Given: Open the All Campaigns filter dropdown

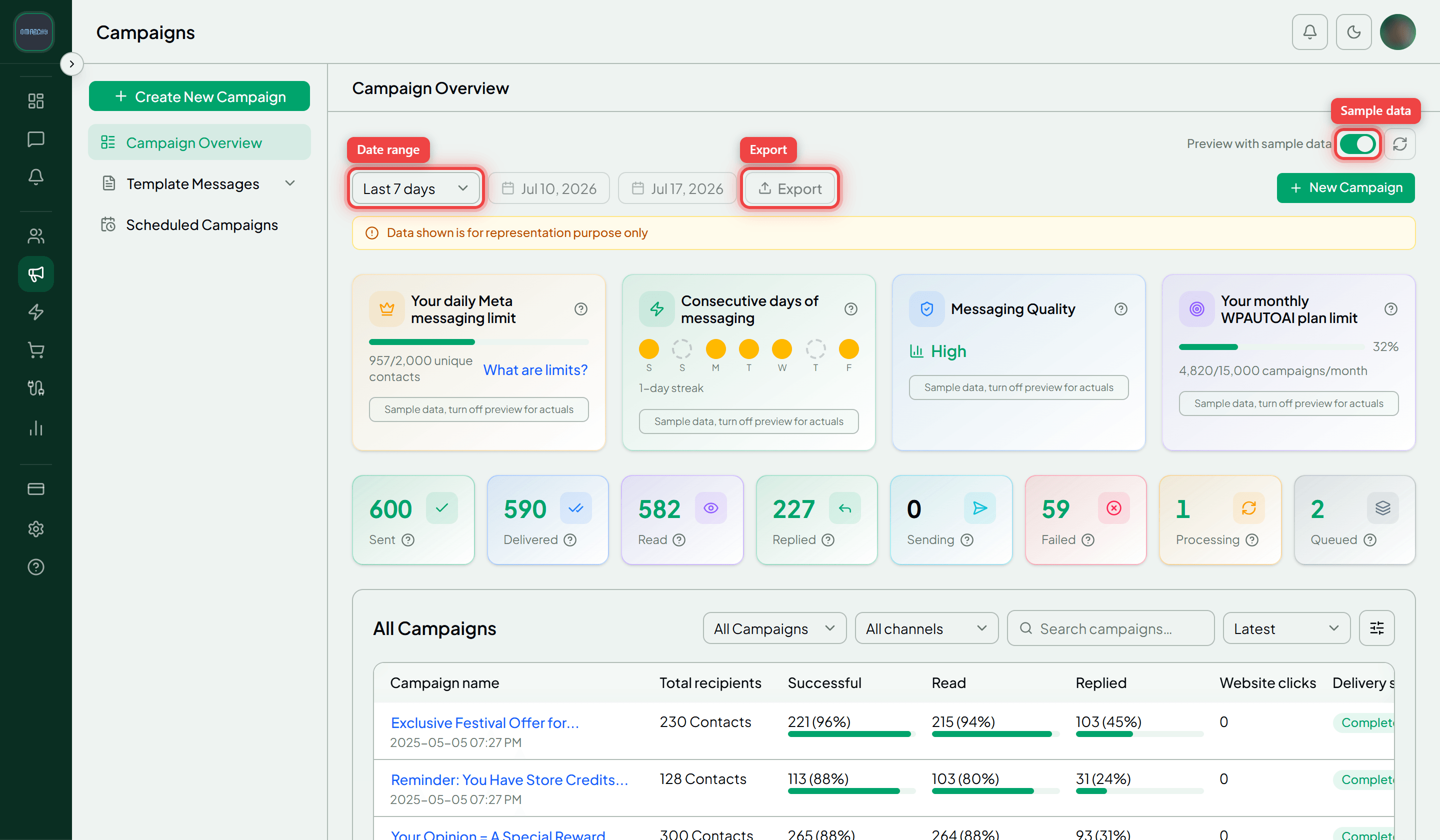Looking at the screenshot, I should tap(774, 628).
